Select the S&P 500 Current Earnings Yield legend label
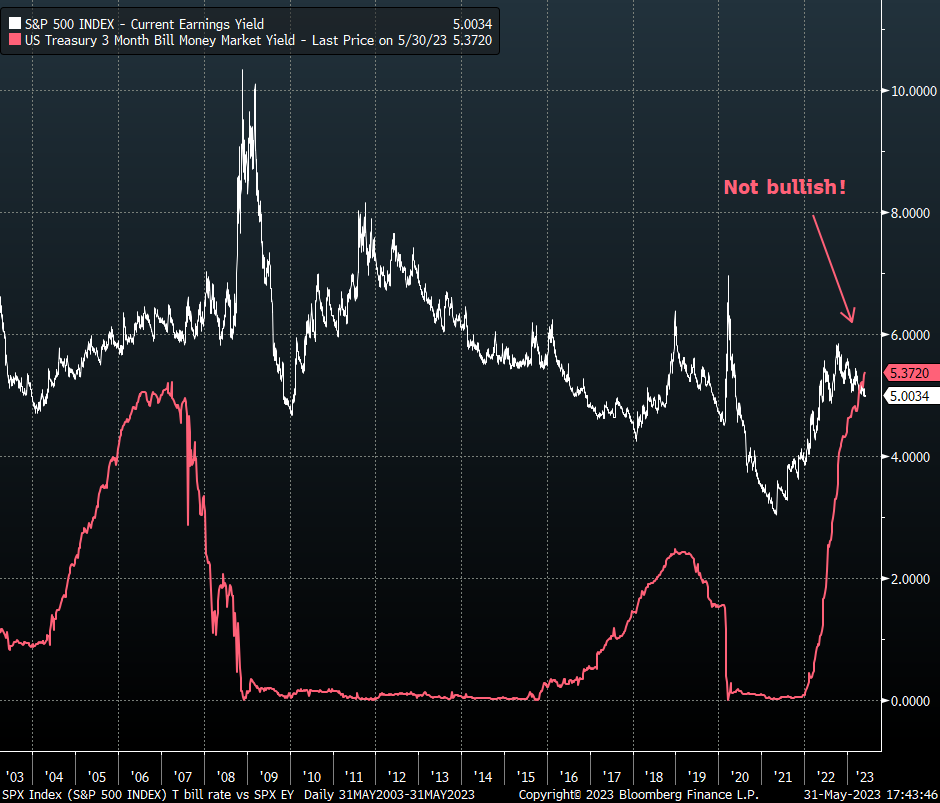Image resolution: width=940 pixels, height=803 pixels. pos(143,23)
